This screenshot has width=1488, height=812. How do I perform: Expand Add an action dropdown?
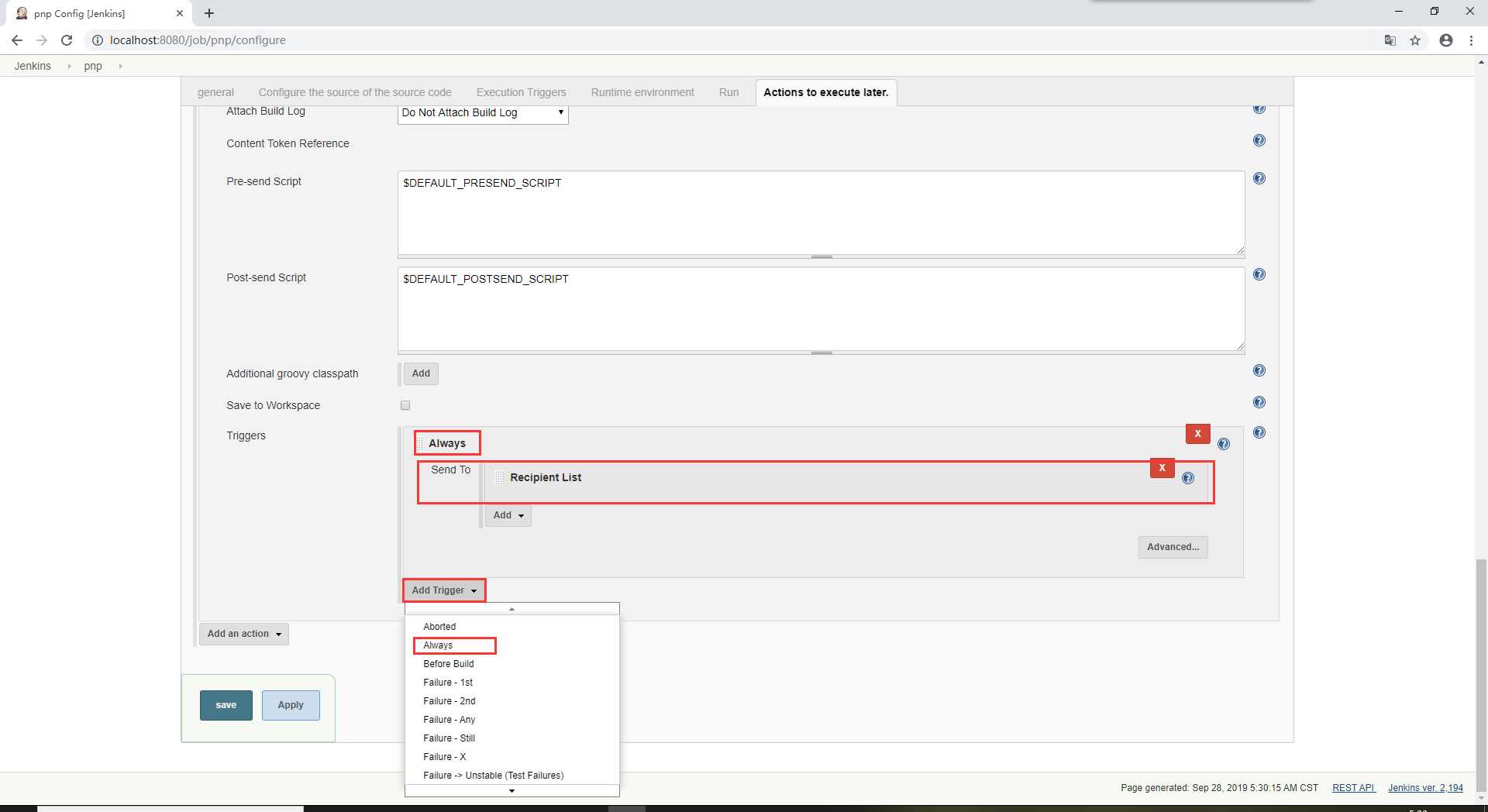pyautogui.click(x=244, y=634)
